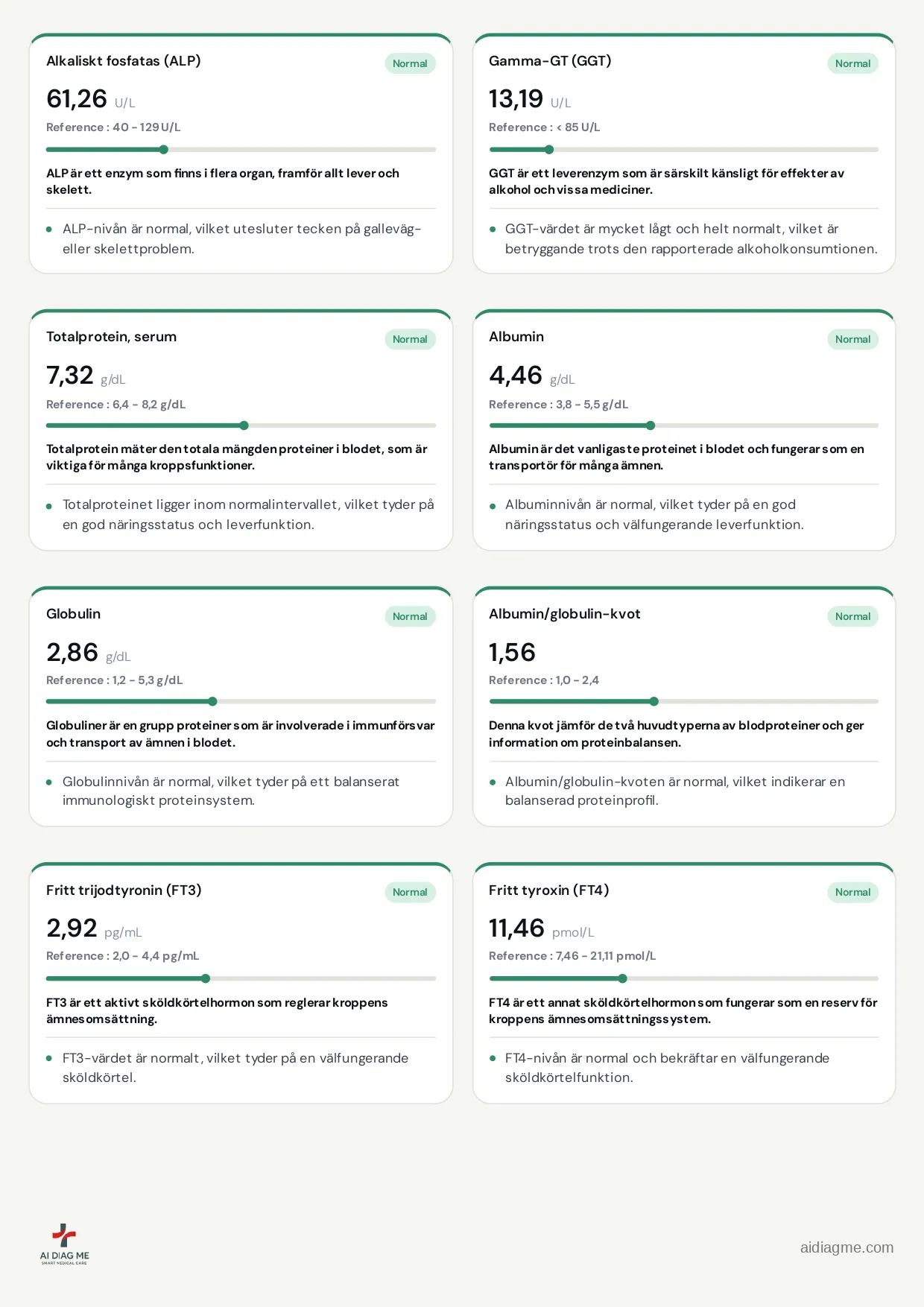Click the Normal badge on the Gamma-GT card

click(x=852, y=63)
